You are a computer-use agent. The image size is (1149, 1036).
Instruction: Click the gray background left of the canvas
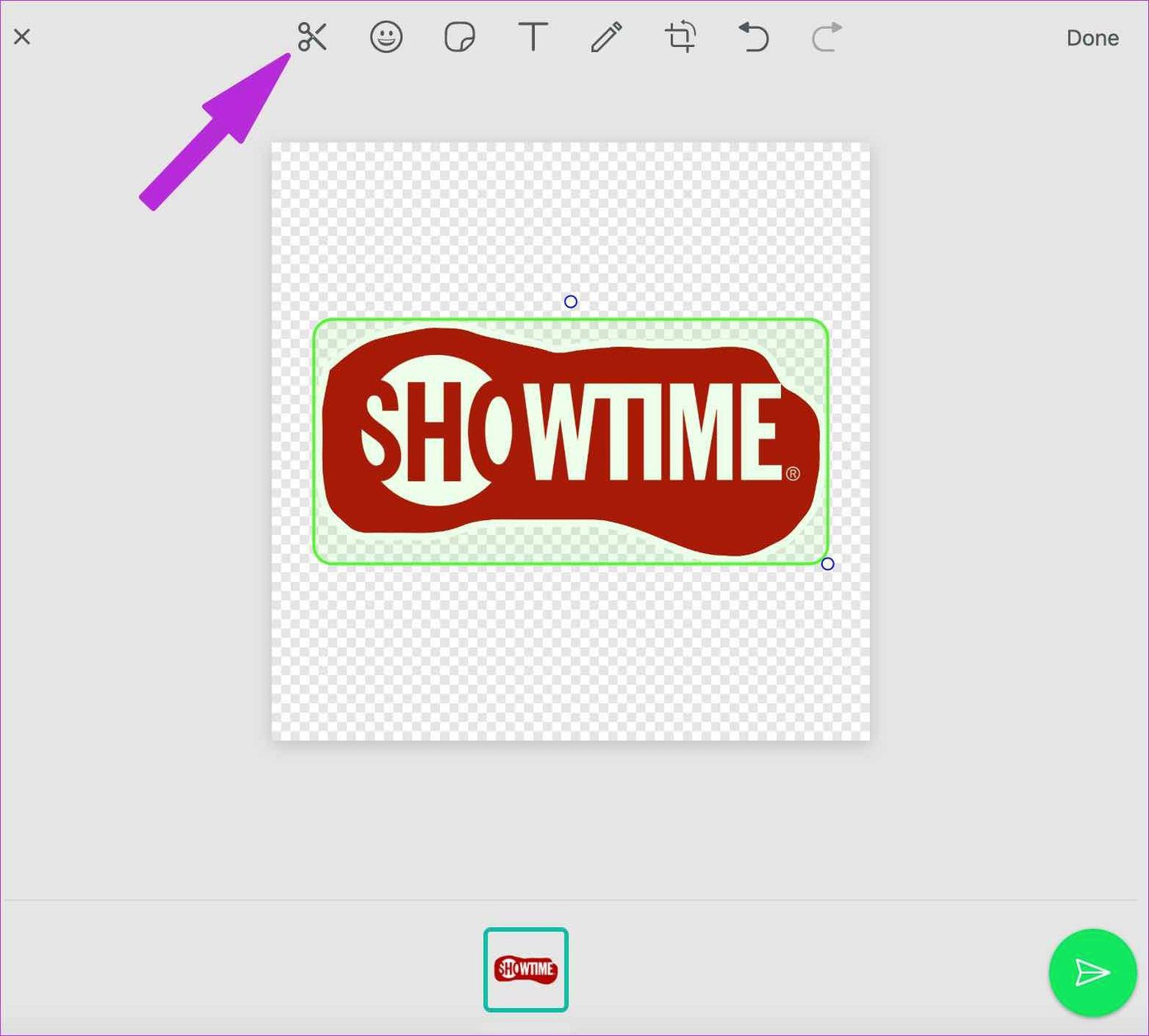click(x=136, y=495)
